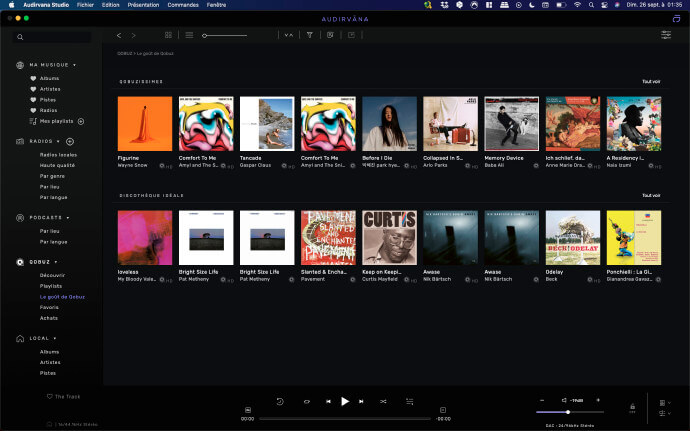Select Radios locales
690x431 pixels.
58,155
